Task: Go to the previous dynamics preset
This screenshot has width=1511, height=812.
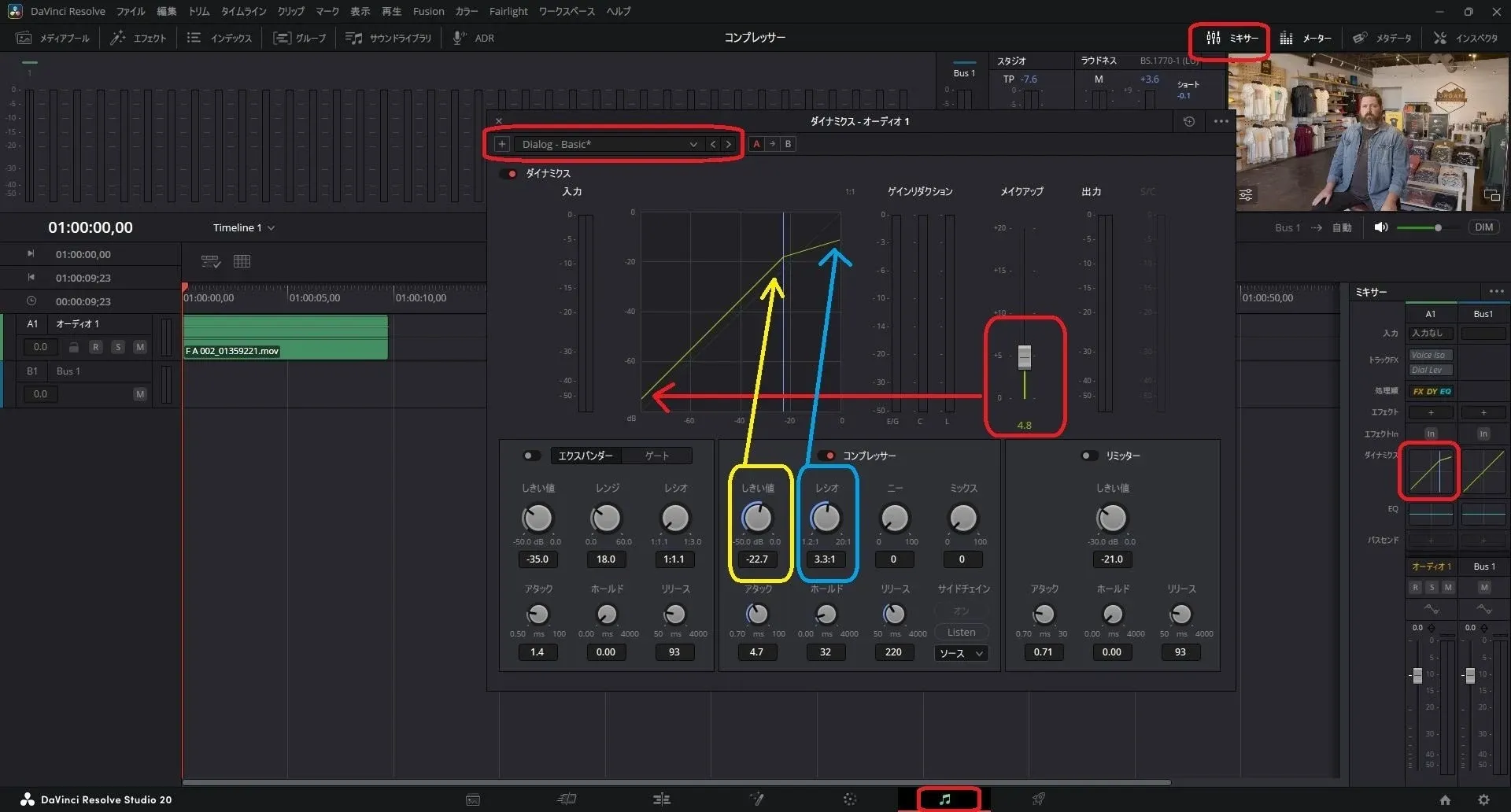Action: (713, 144)
